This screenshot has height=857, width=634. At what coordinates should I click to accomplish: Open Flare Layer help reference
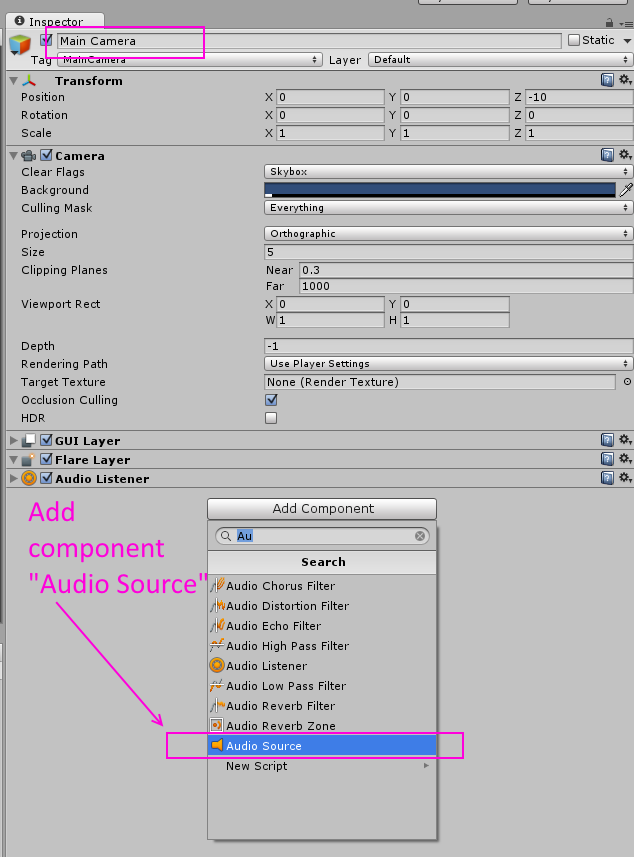coord(607,459)
